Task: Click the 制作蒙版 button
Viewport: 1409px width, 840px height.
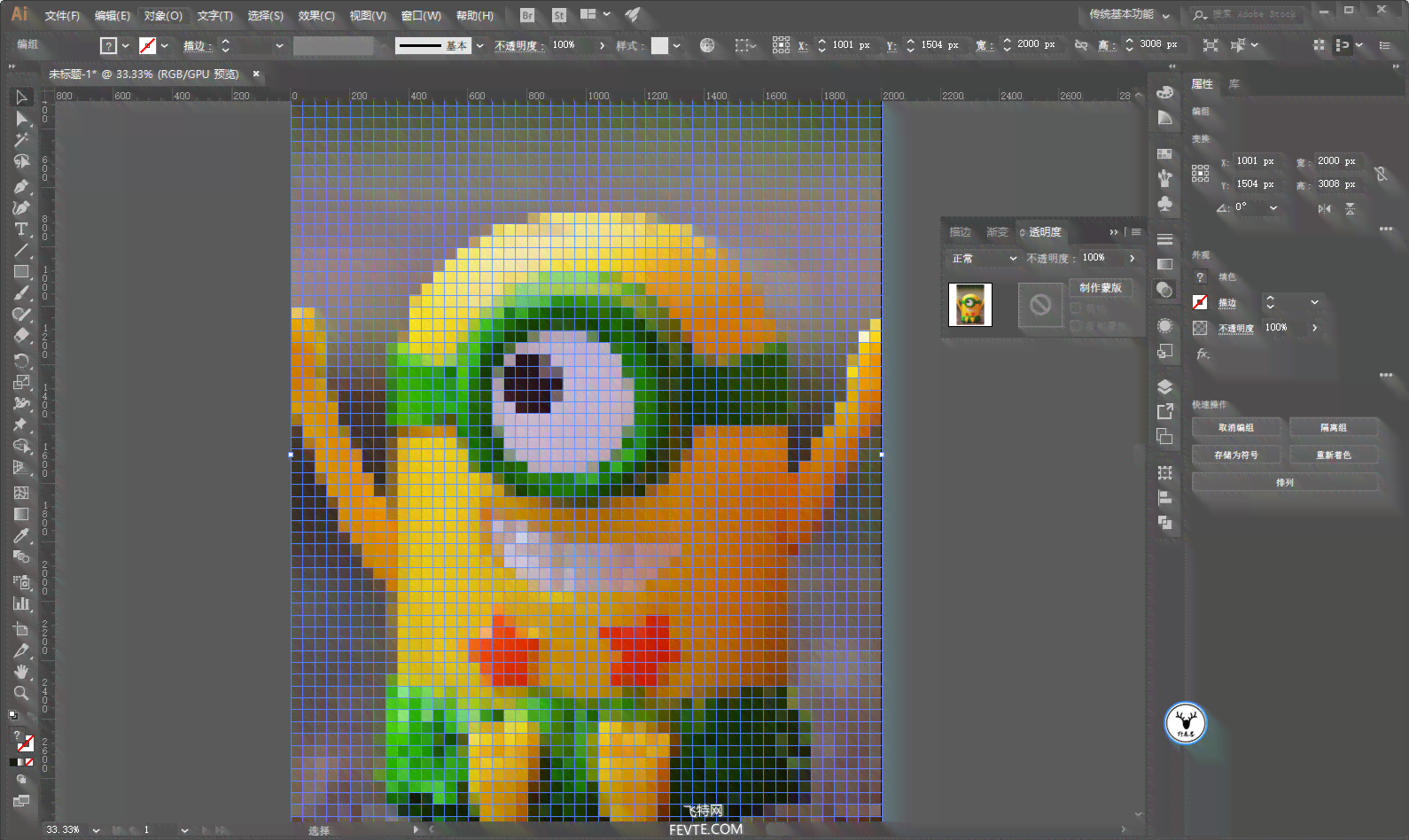Action: pyautogui.click(x=1101, y=288)
